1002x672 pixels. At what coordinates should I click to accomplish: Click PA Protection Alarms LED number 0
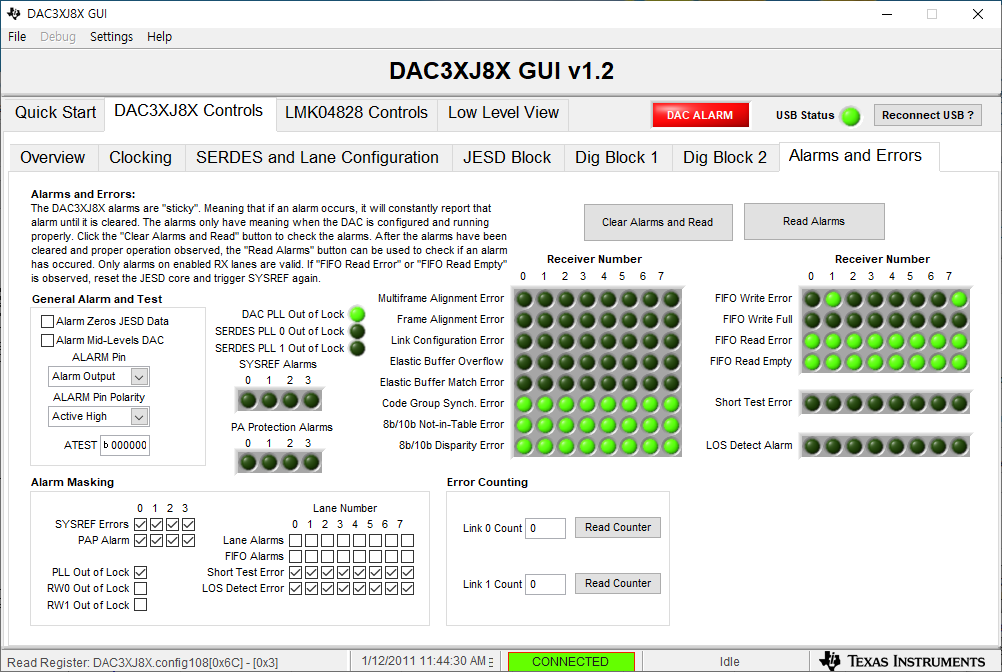[x=249, y=462]
